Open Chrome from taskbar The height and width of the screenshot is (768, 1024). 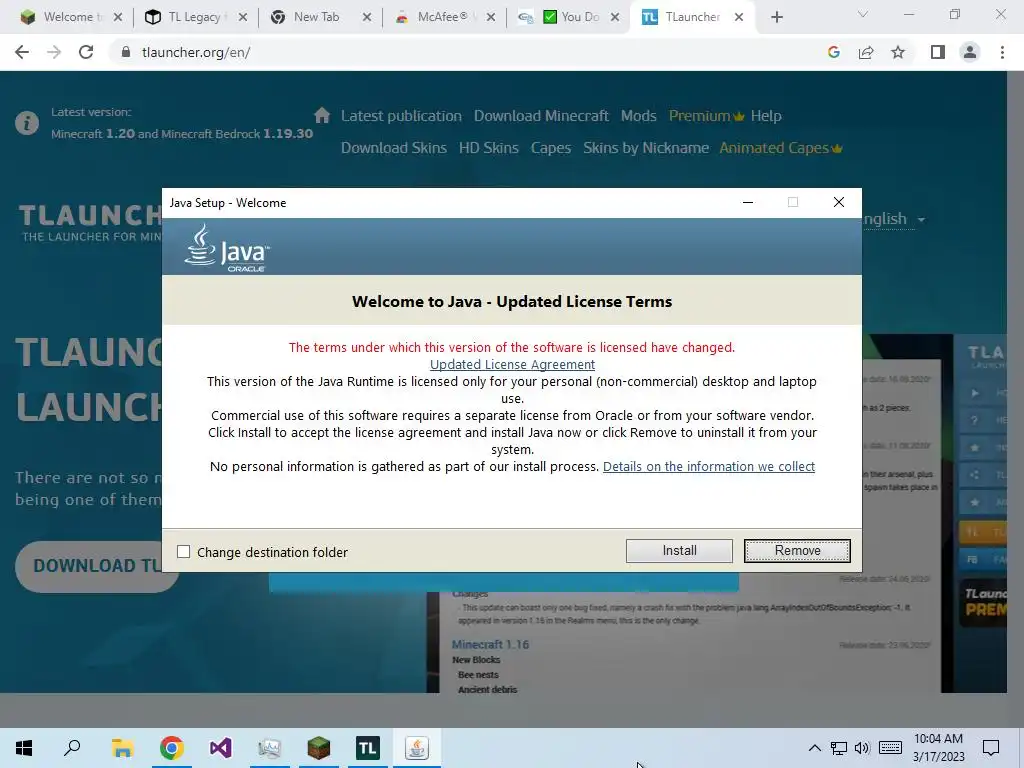click(x=171, y=748)
